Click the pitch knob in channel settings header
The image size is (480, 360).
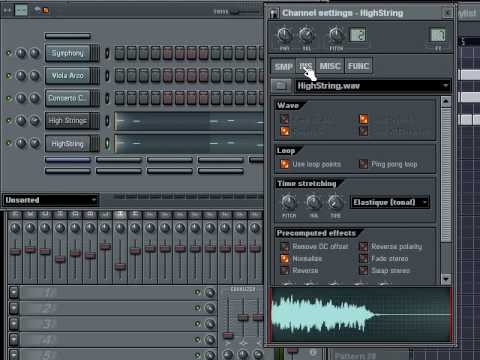(x=336, y=35)
